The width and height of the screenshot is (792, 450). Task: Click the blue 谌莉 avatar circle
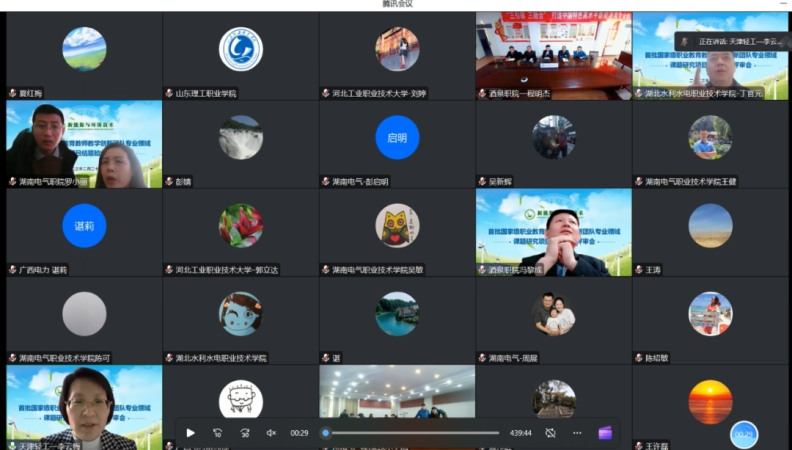click(84, 225)
